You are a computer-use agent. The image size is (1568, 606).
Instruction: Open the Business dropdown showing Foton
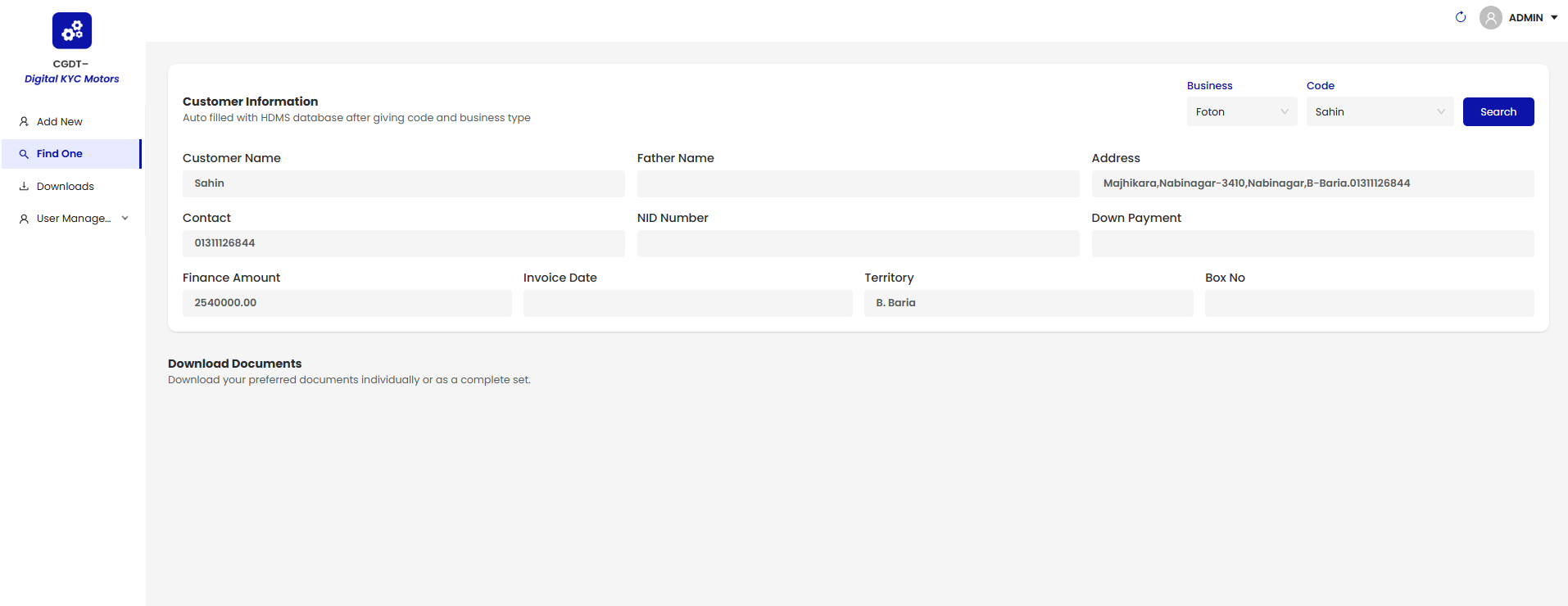[x=1241, y=112]
